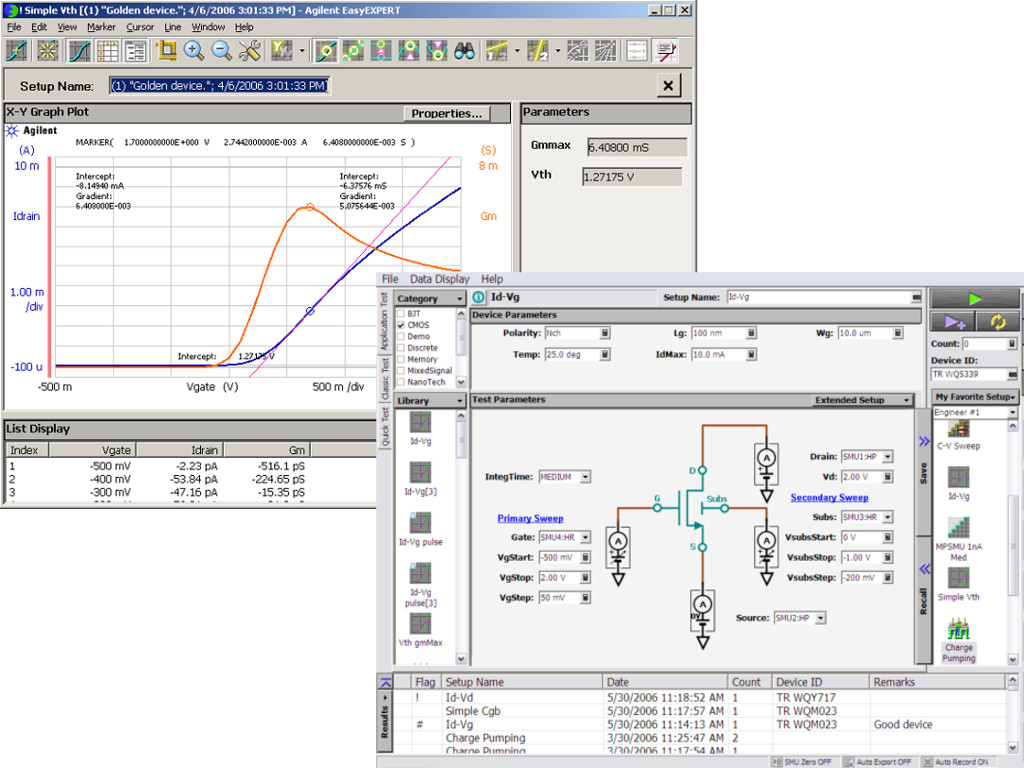Click the yellow repeat measurement icon
Screen dimensions: 1024x768
pyautogui.click(x=998, y=321)
